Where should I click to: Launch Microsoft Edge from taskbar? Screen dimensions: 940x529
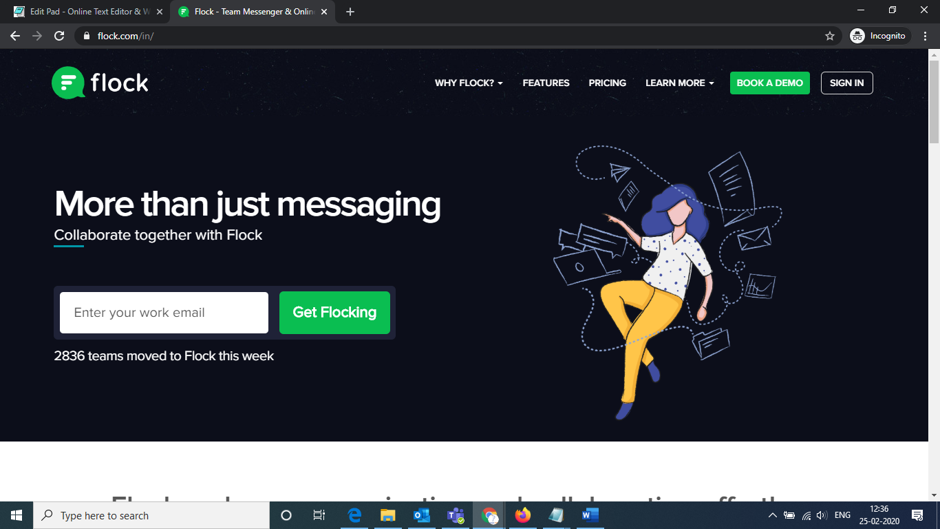(x=354, y=515)
